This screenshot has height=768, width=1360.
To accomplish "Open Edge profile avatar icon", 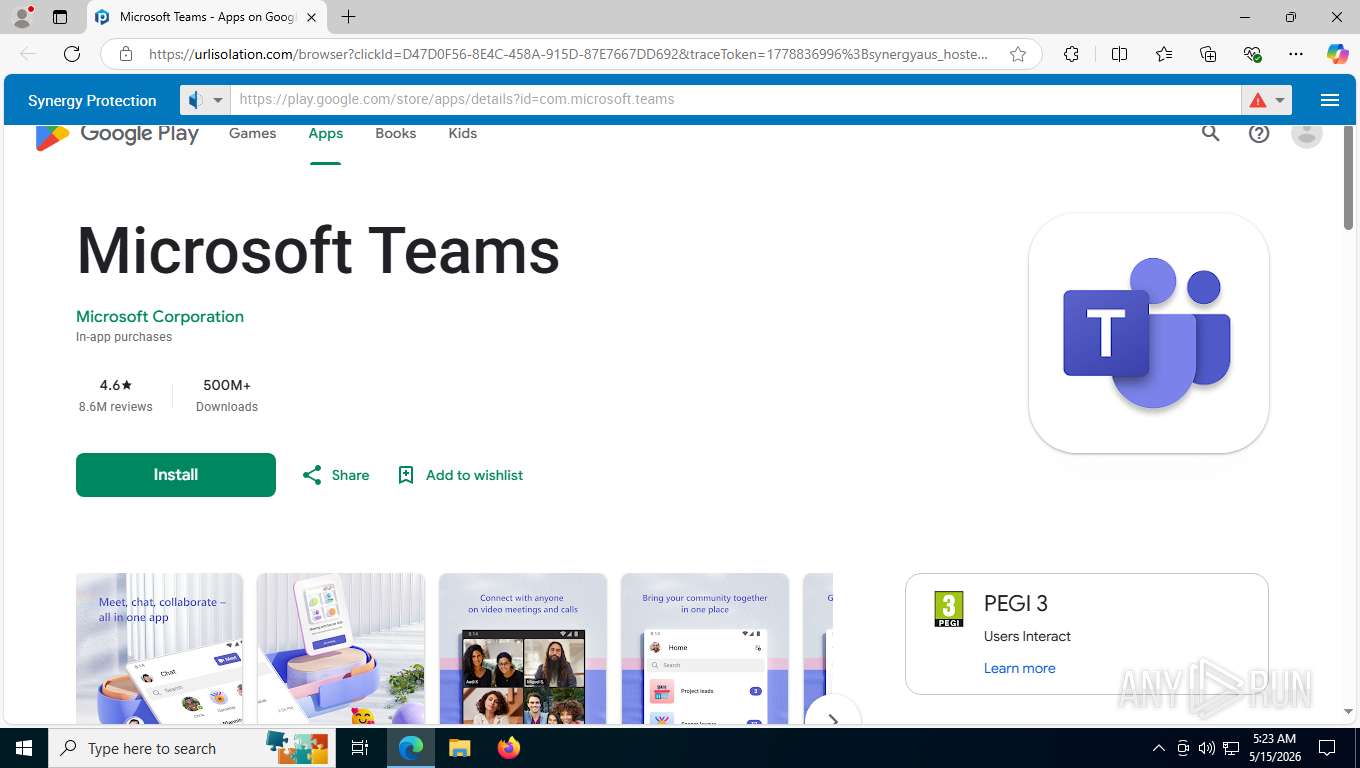I will point(22,16).
